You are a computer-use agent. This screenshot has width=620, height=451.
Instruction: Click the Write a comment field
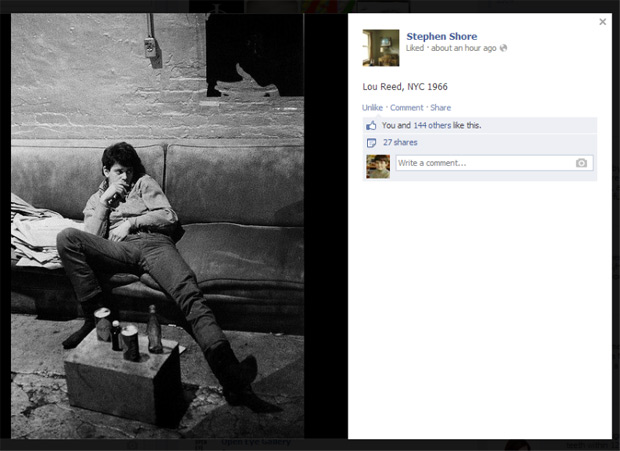(494, 163)
